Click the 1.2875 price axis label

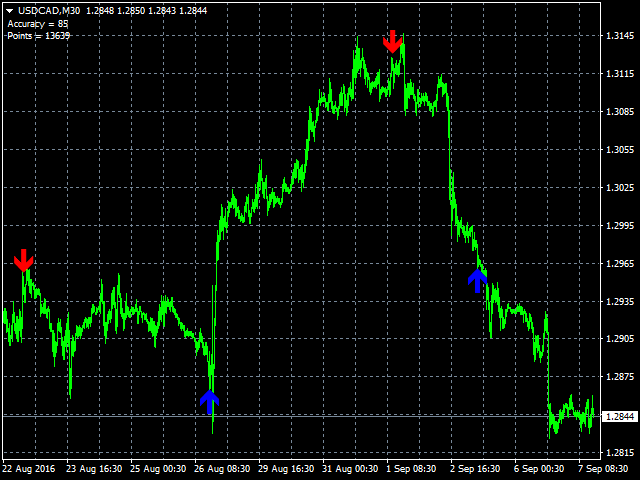tap(620, 377)
